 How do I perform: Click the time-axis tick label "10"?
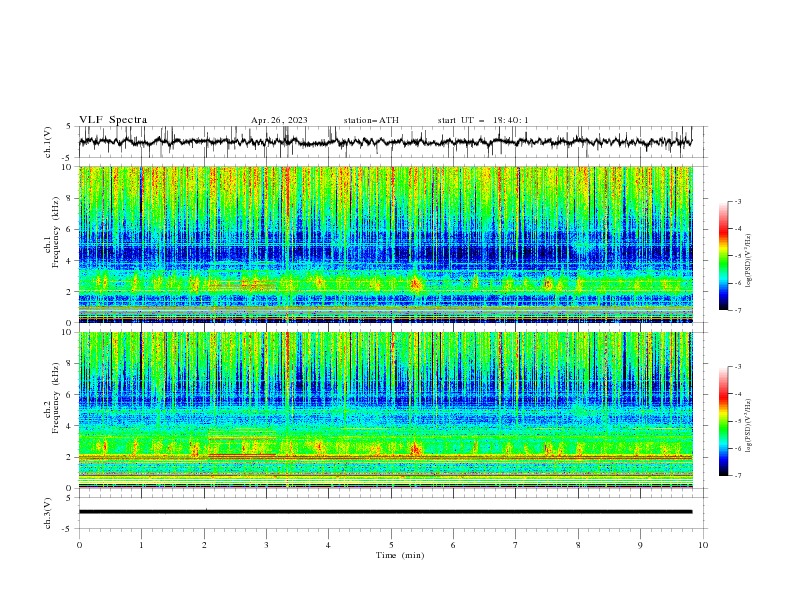click(x=703, y=545)
